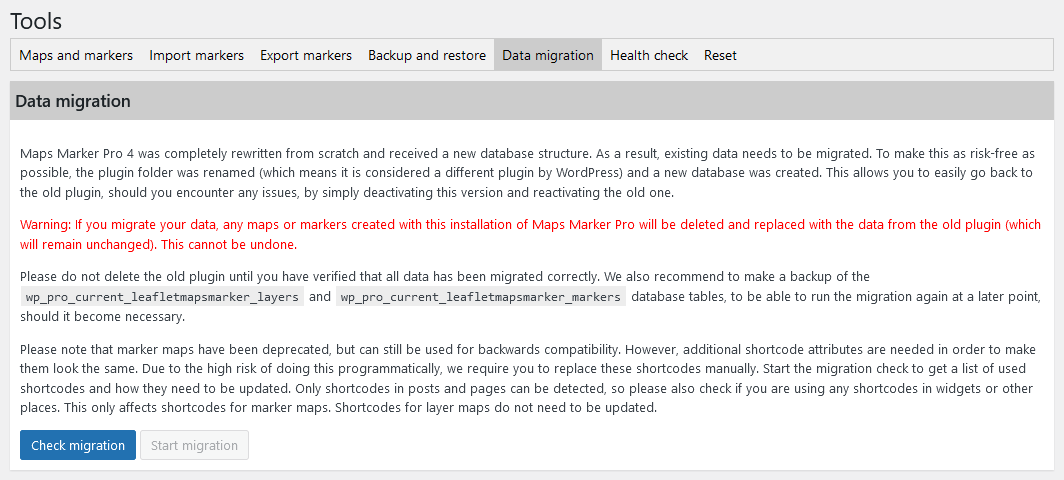Click the wp_pro_current_leafletmapsmarker_markers table name

tap(480, 297)
